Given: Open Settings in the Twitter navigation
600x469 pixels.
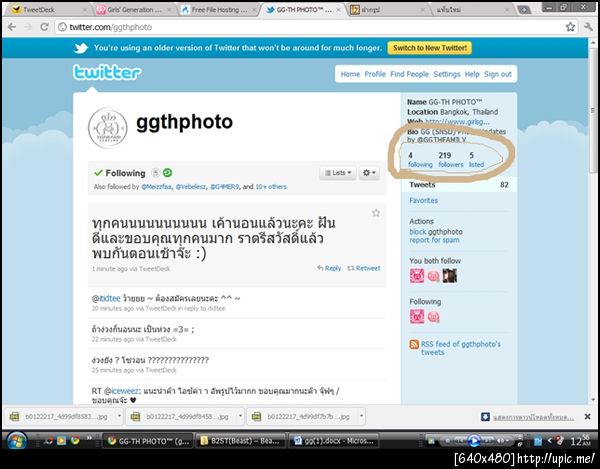Looking at the screenshot, I should tap(447, 74).
